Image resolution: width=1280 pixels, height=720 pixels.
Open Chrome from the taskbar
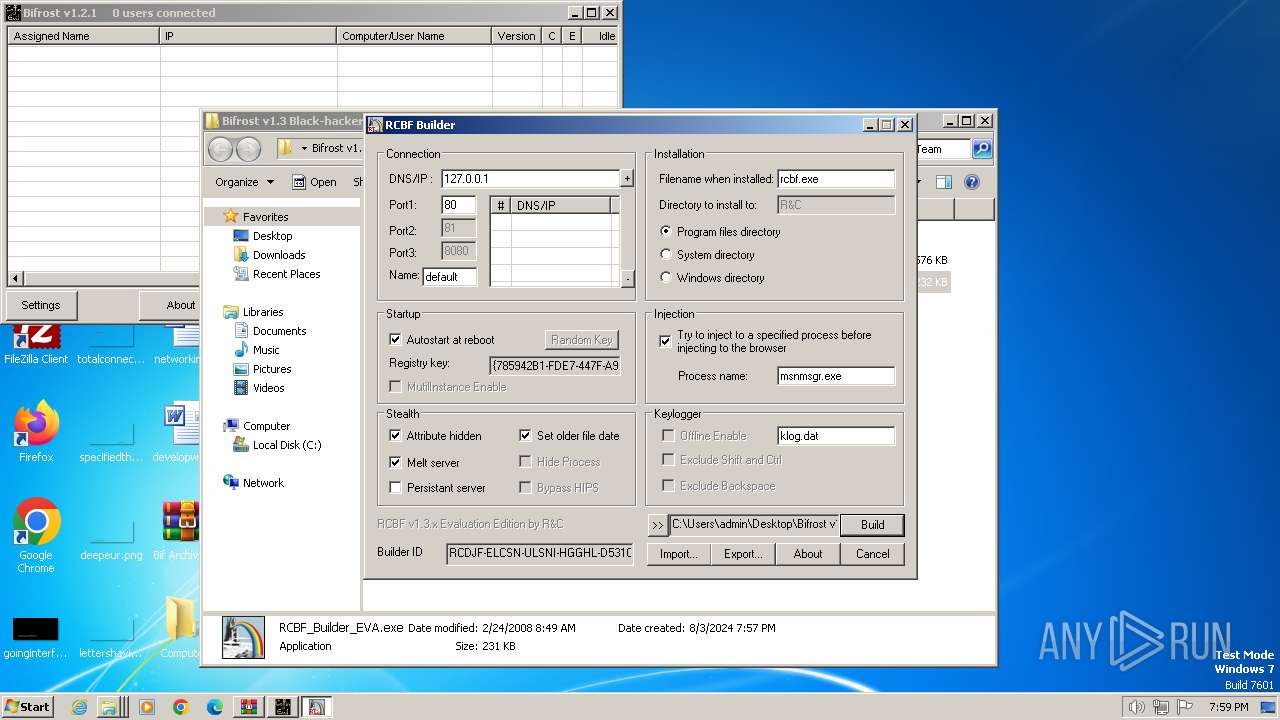pos(181,707)
